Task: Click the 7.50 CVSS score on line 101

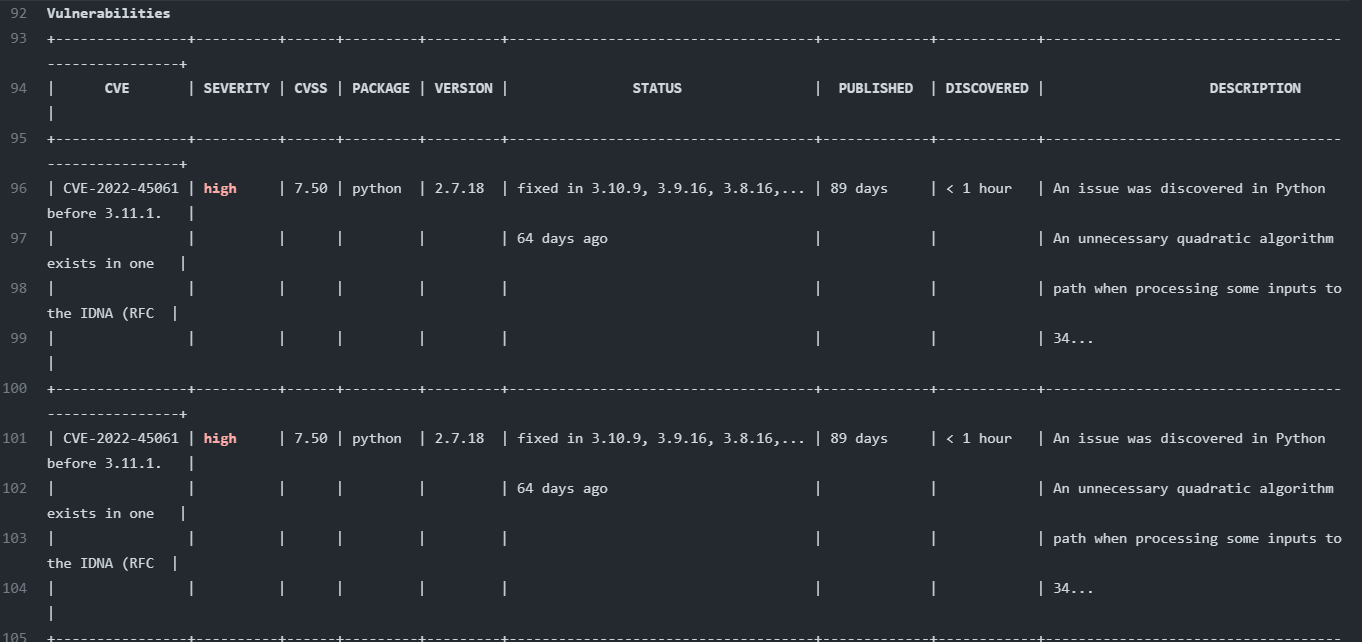Action: tap(310, 438)
